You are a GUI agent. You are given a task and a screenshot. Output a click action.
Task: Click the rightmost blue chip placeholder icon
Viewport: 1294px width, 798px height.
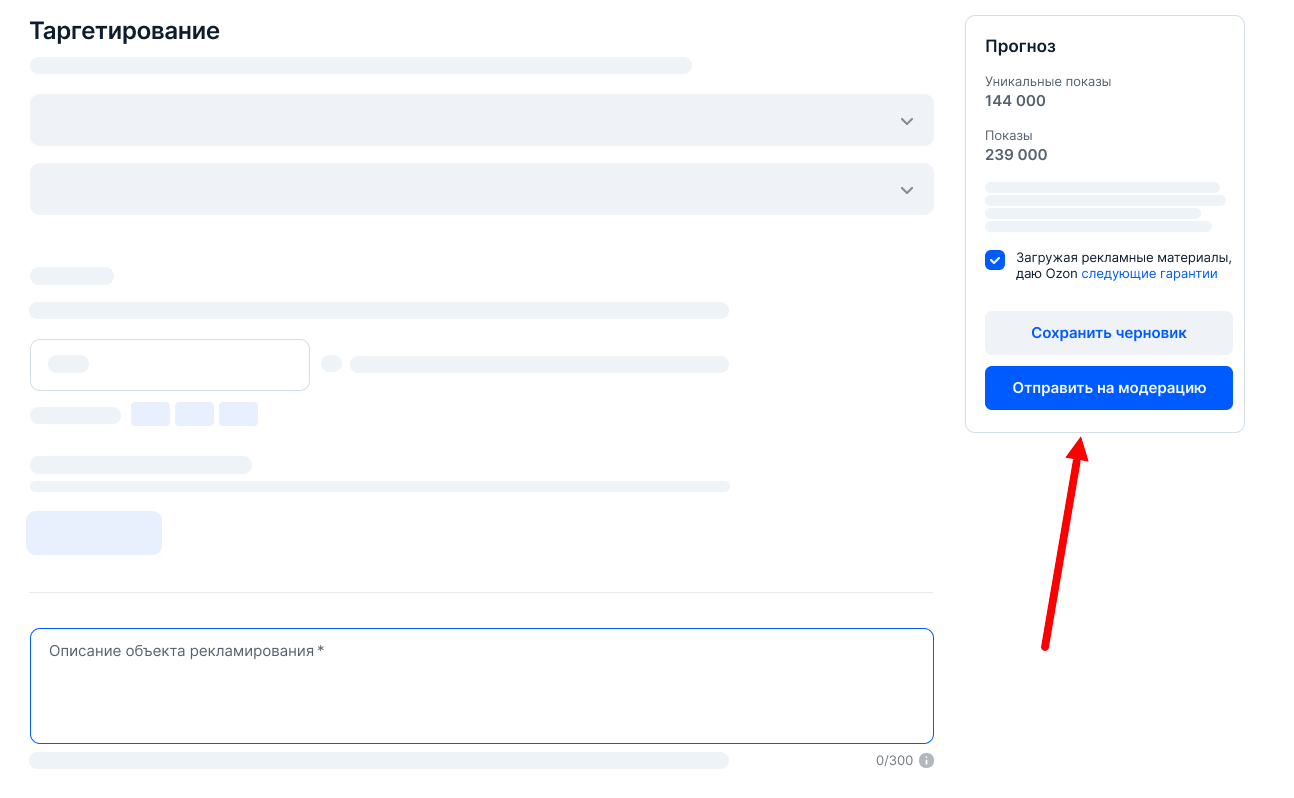(238, 413)
